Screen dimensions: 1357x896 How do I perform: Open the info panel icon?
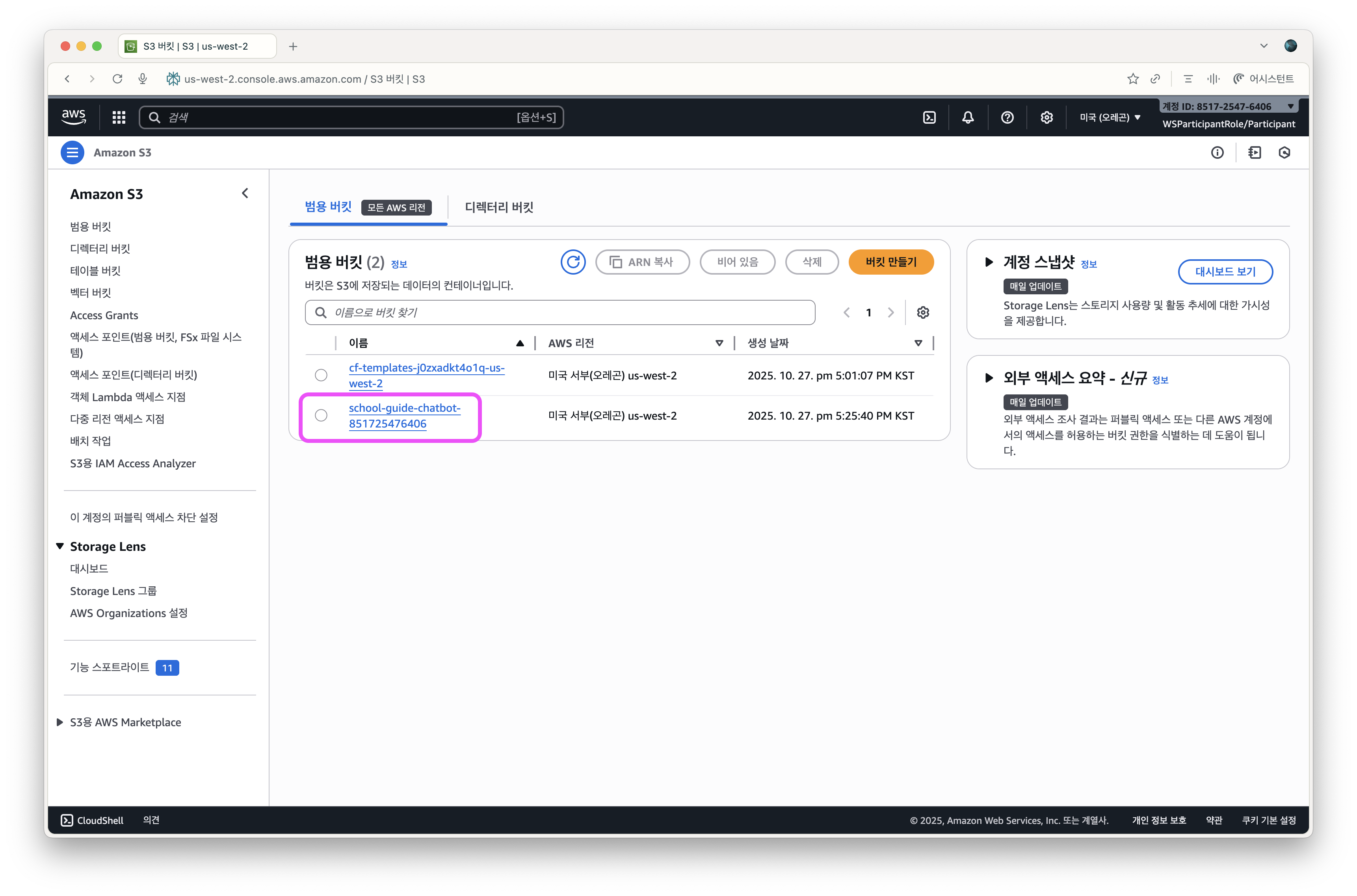1217,152
